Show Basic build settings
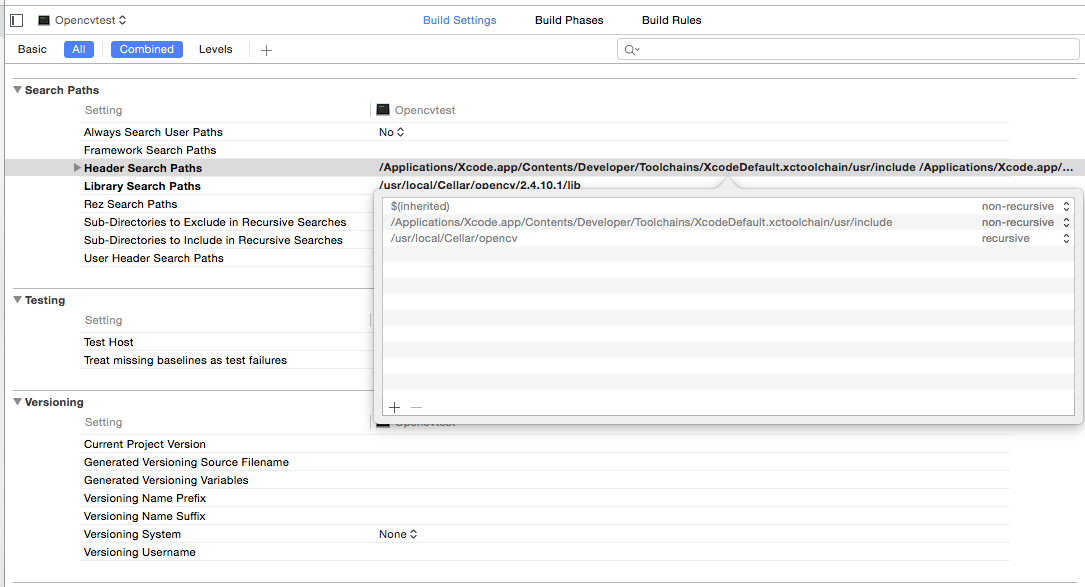Viewport: 1085px width, 587px height. click(33, 49)
